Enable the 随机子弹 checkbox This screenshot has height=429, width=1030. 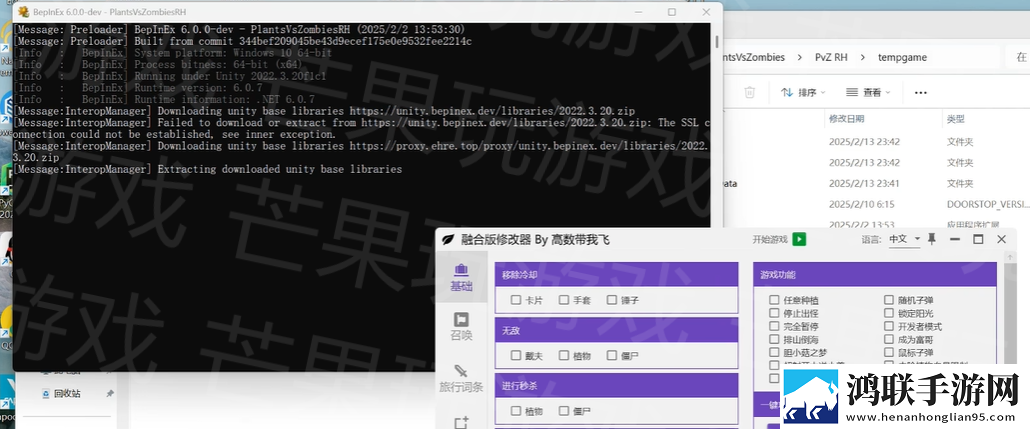[888, 300]
